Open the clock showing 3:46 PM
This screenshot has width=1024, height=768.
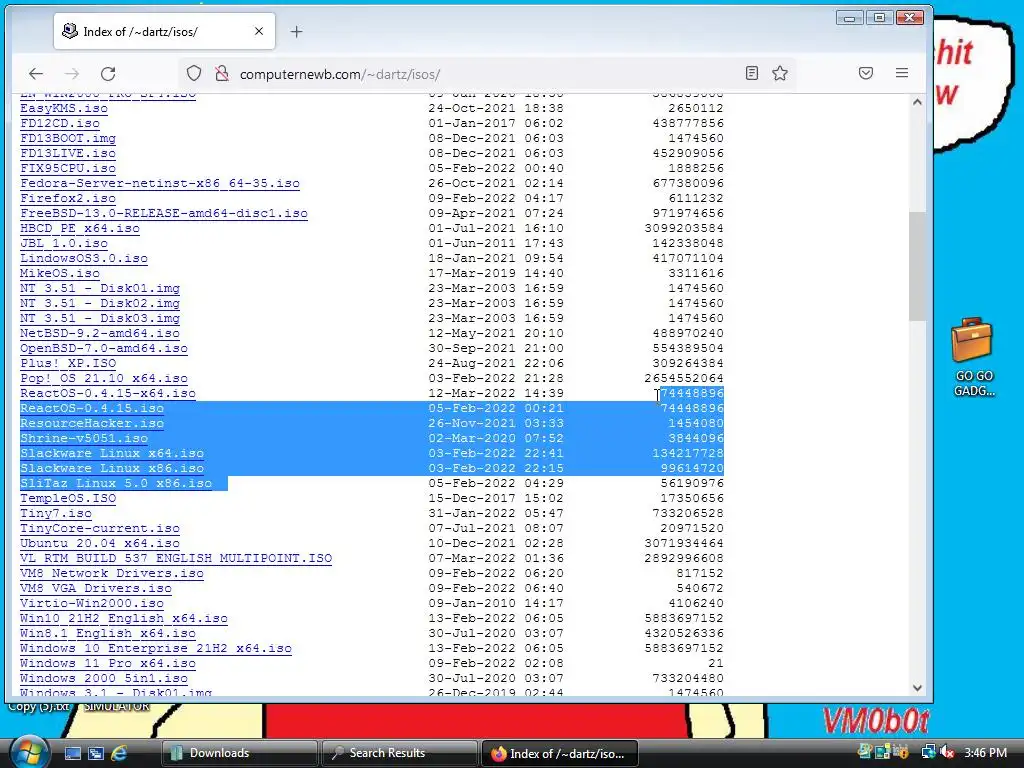[x=985, y=752]
